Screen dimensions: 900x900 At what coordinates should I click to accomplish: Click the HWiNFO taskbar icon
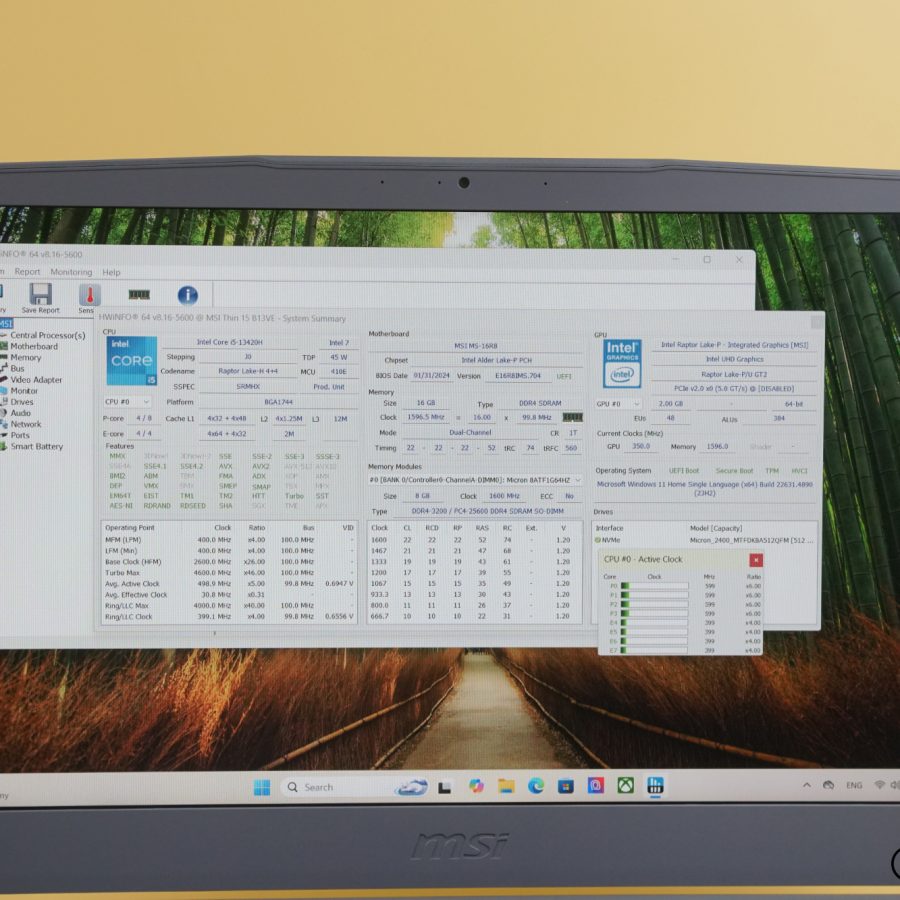coord(655,785)
